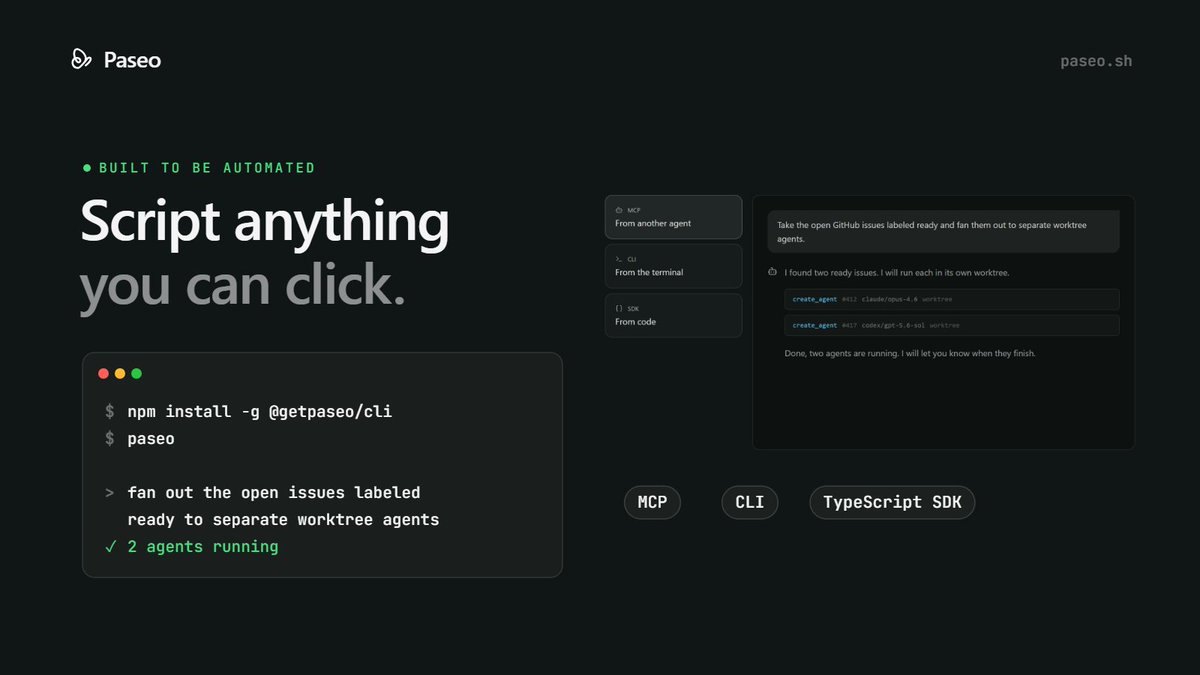This screenshot has width=1200, height=675.
Task: Click the Paseo logo icon
Action: pyautogui.click(x=82, y=60)
